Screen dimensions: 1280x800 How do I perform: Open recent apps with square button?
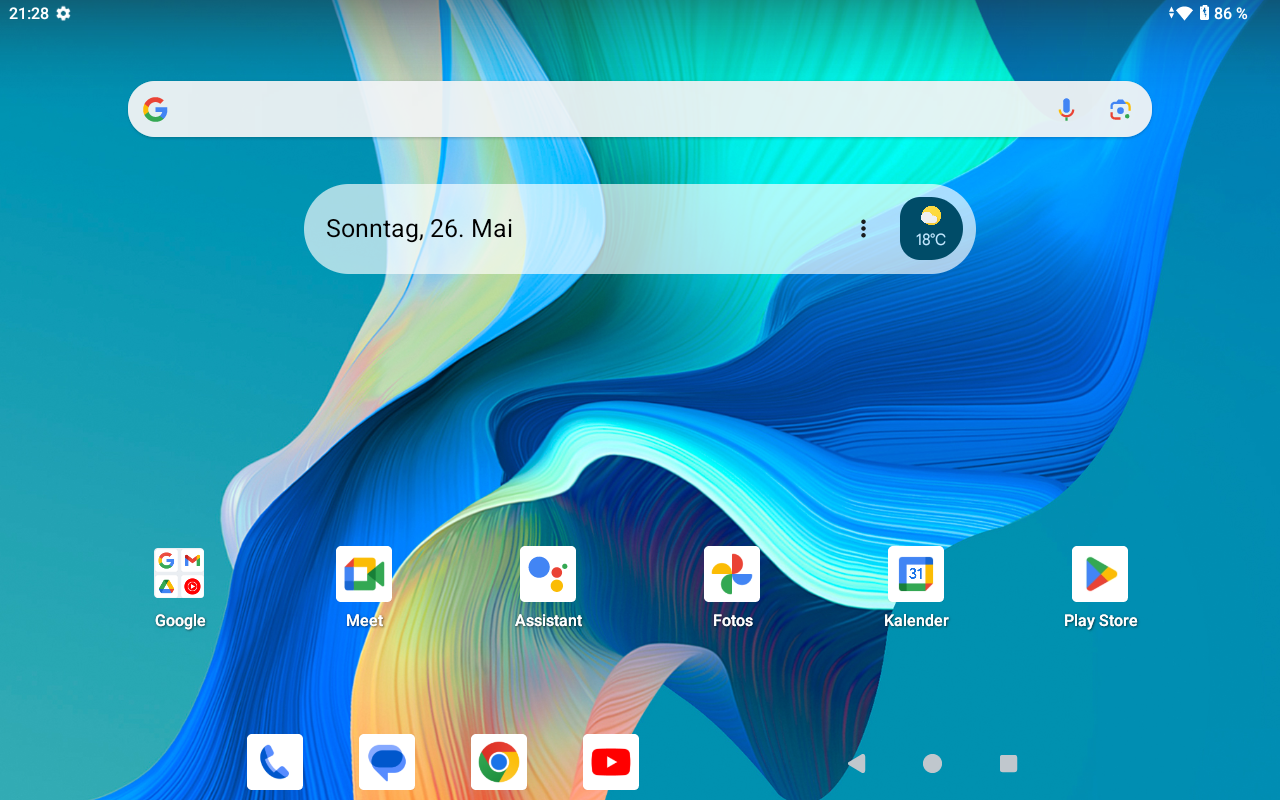point(1008,764)
